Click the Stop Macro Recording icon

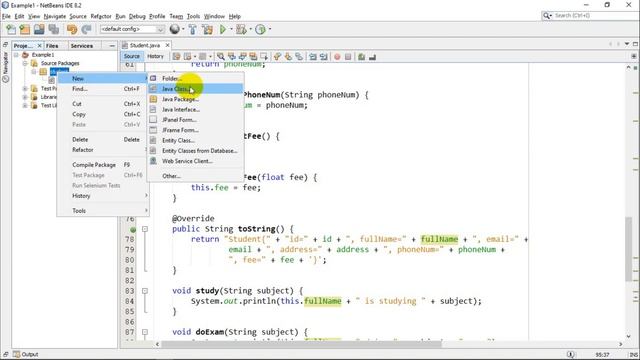[x=348, y=57]
